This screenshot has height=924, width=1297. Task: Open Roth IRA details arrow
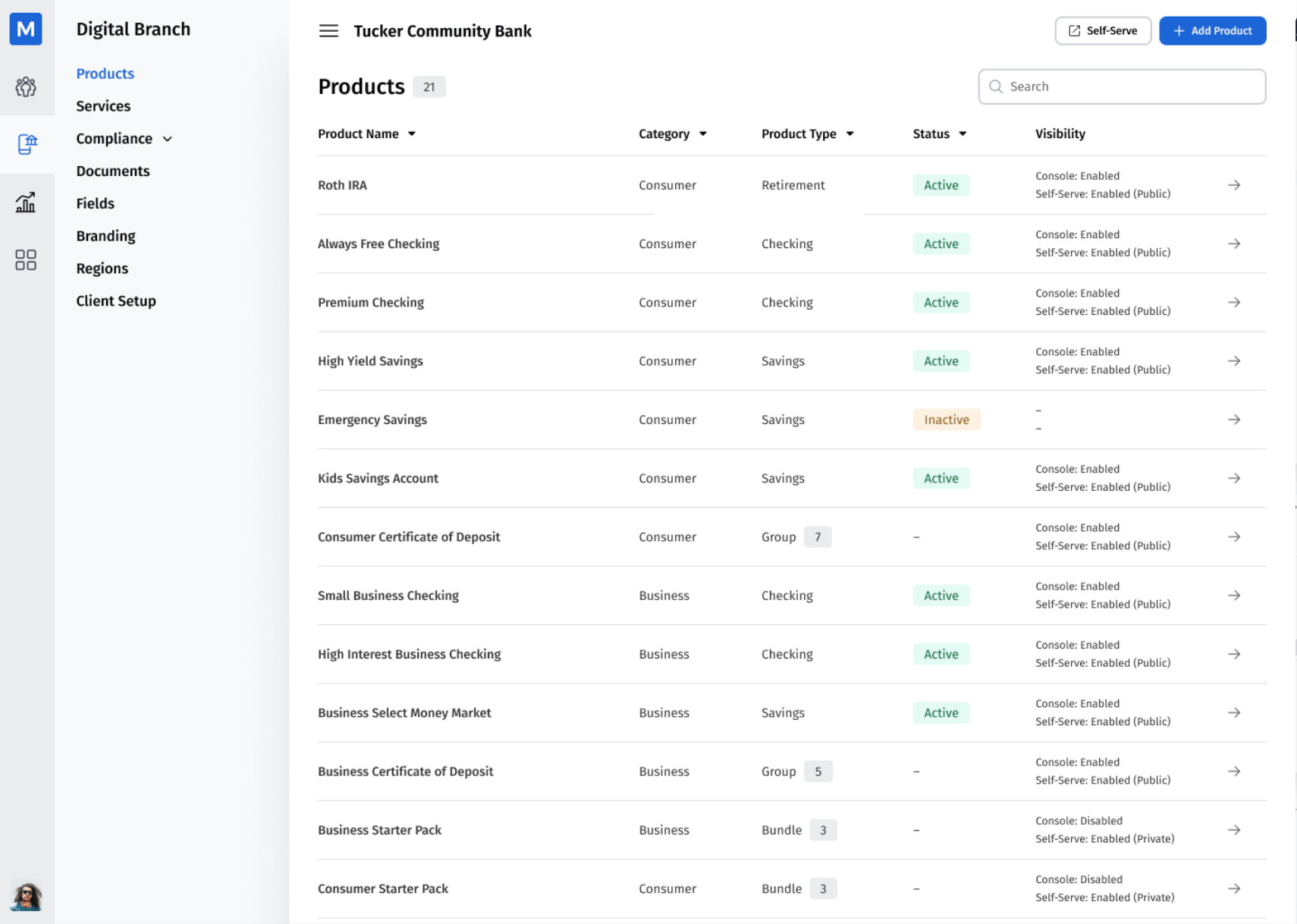(1234, 185)
